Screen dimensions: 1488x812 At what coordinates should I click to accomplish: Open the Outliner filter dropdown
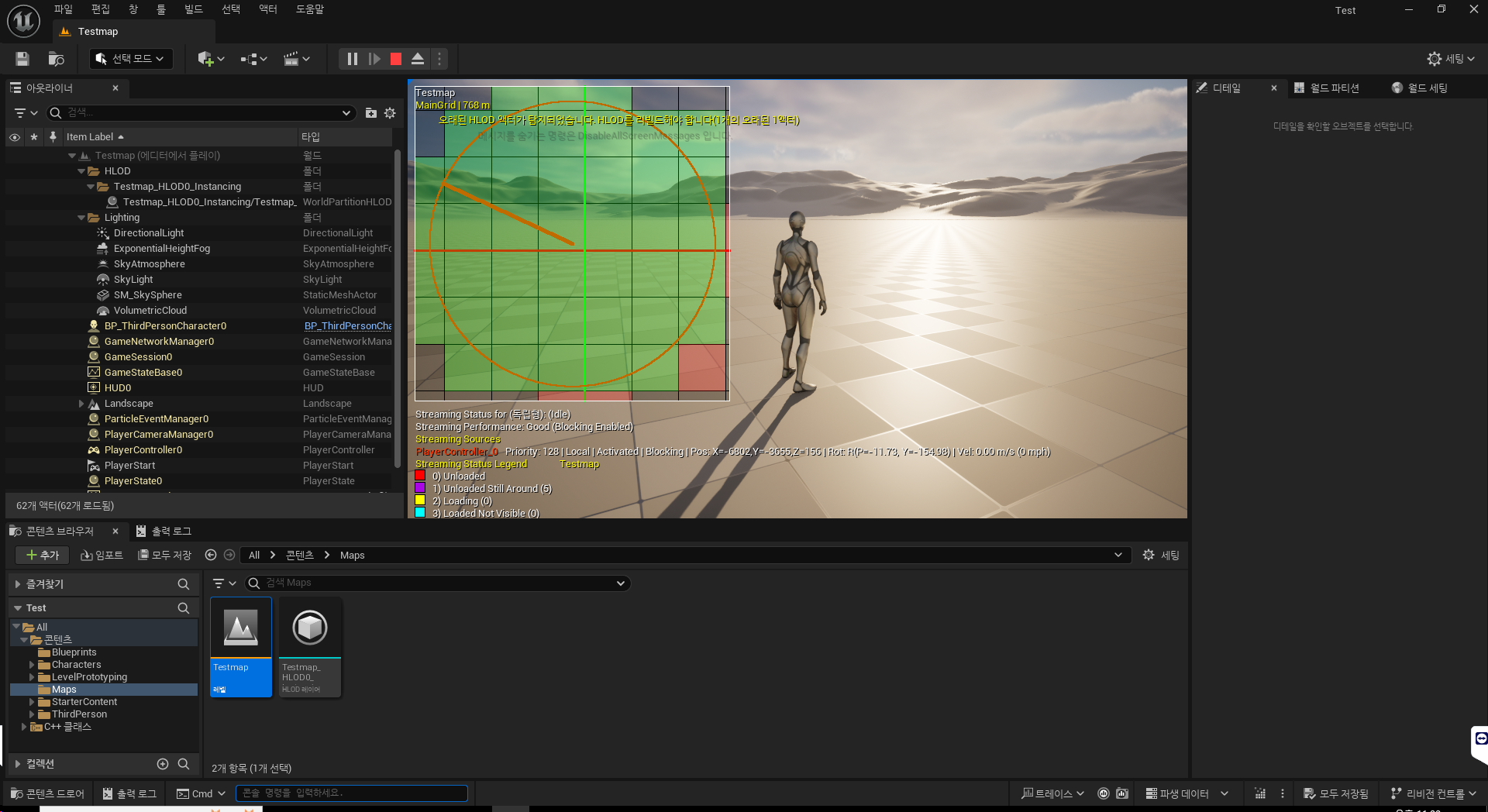pyautogui.click(x=26, y=113)
